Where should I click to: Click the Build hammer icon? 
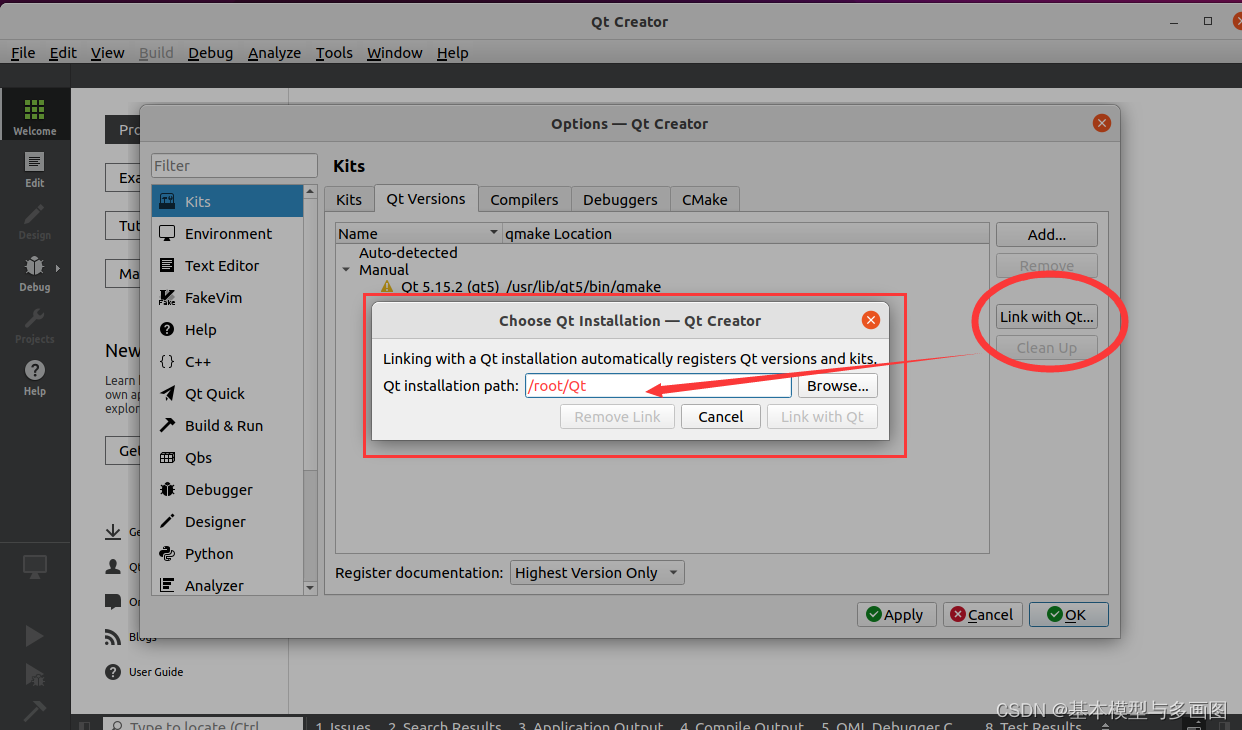pos(35,710)
